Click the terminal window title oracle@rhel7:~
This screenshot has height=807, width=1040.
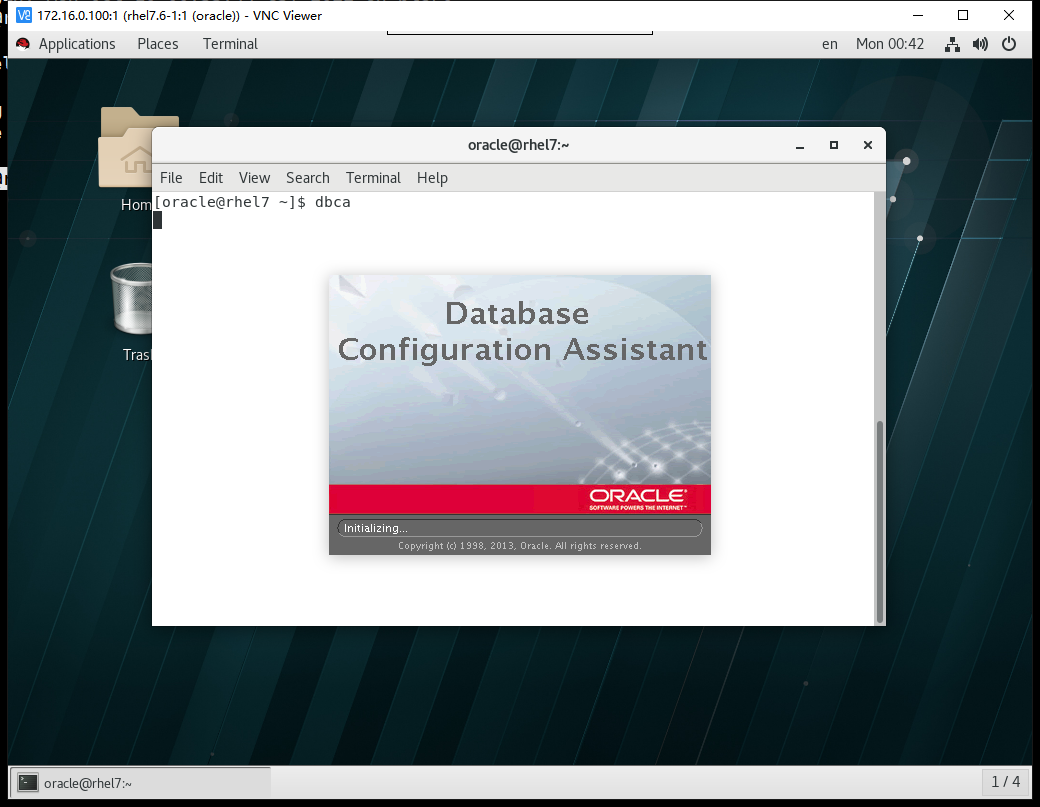[519, 145]
